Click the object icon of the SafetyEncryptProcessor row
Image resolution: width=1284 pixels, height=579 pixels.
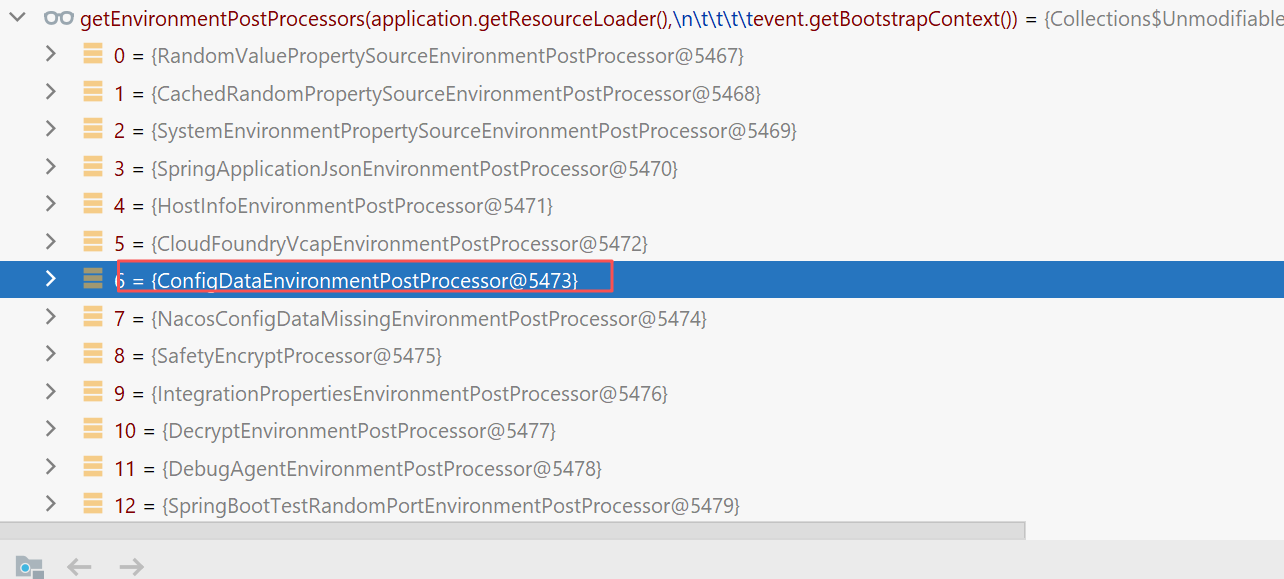(93, 355)
